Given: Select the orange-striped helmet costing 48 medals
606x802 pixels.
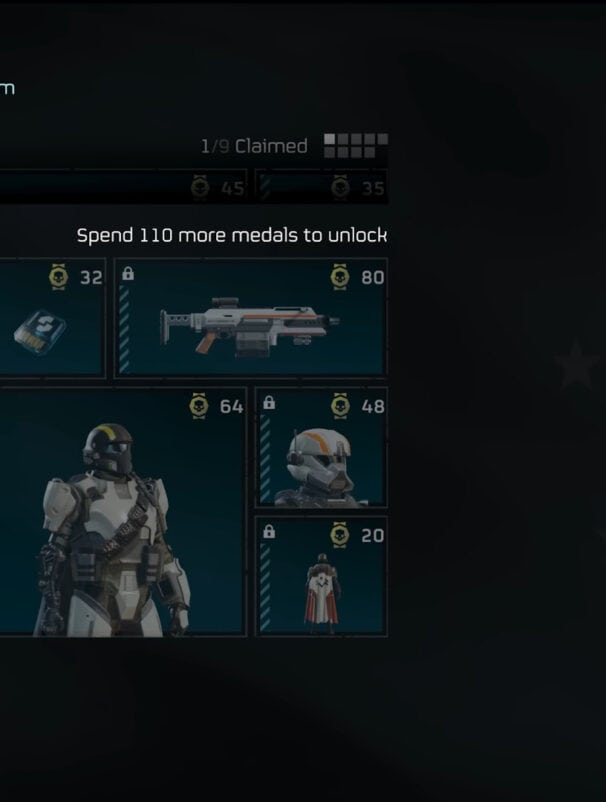Looking at the screenshot, I should (x=321, y=447).
